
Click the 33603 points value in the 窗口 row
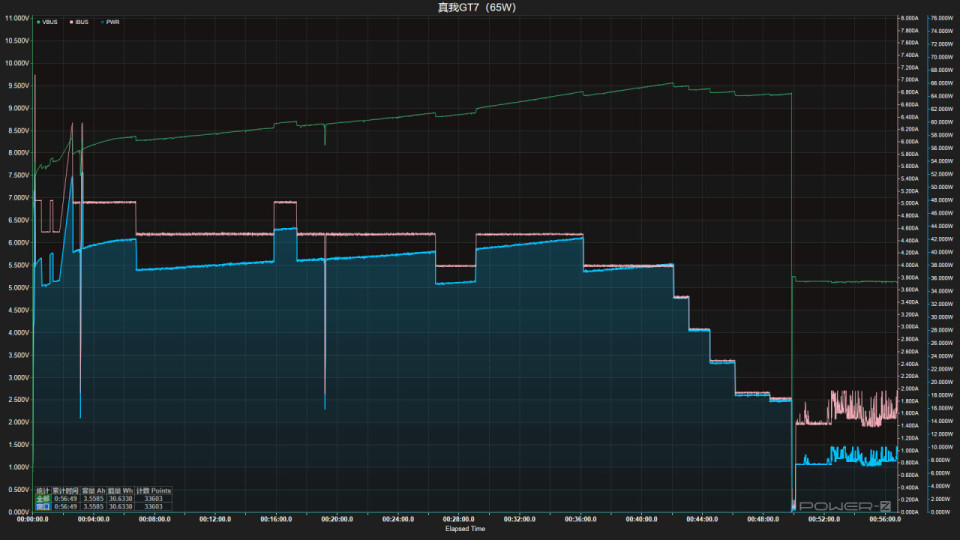coord(153,506)
